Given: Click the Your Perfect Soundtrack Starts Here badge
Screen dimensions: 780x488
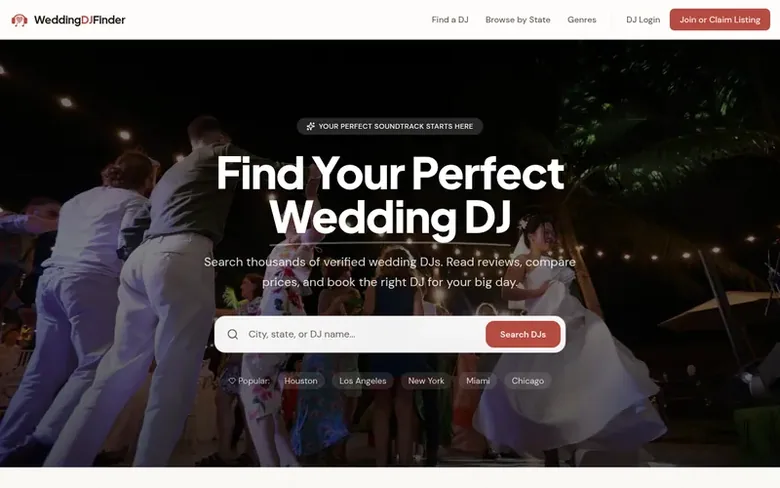Looking at the screenshot, I should pos(390,126).
